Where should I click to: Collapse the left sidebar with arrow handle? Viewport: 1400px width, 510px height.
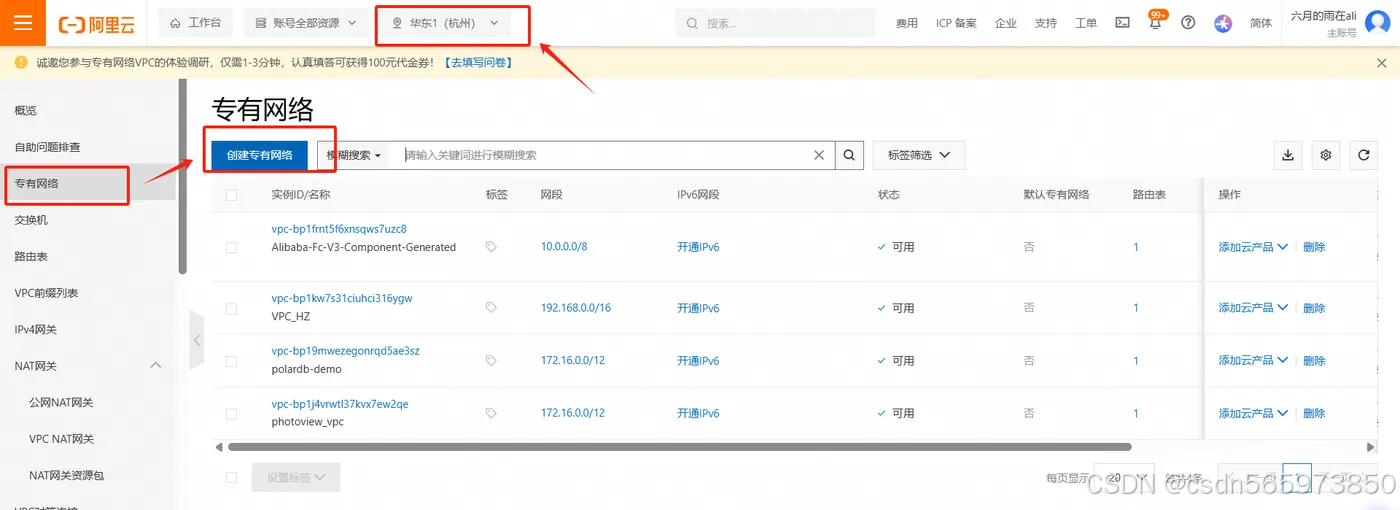197,340
